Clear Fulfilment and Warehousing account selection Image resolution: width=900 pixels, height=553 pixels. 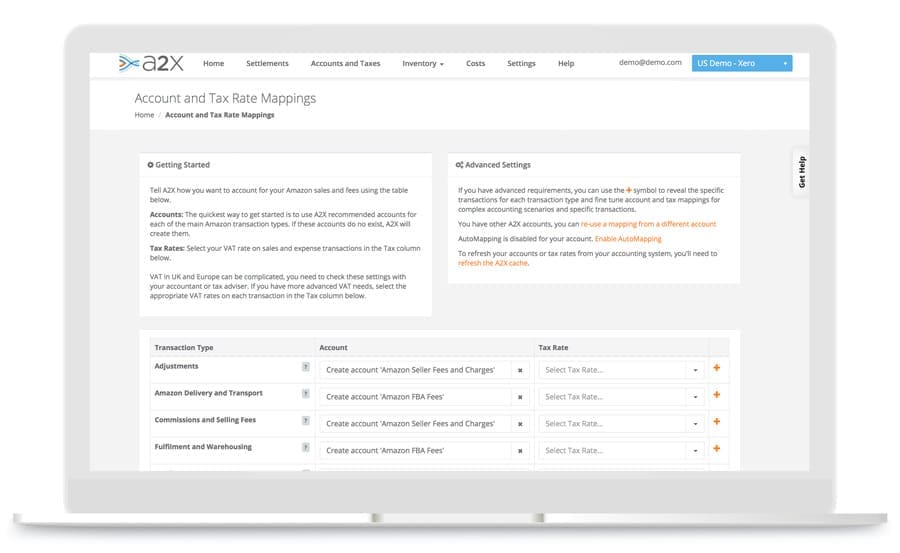pyautogui.click(x=520, y=451)
